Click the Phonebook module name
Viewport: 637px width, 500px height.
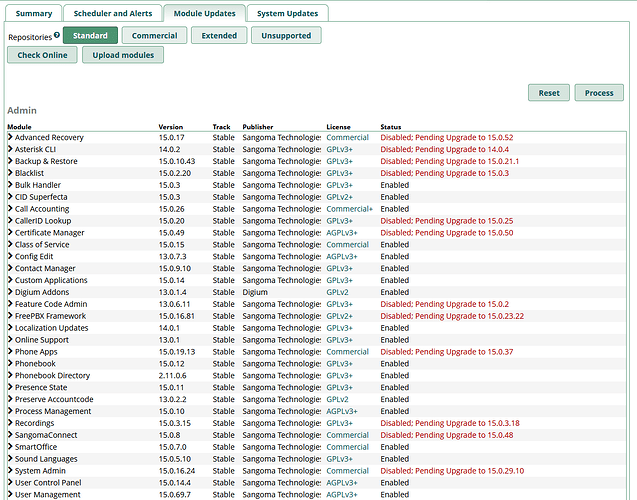(x=35, y=364)
